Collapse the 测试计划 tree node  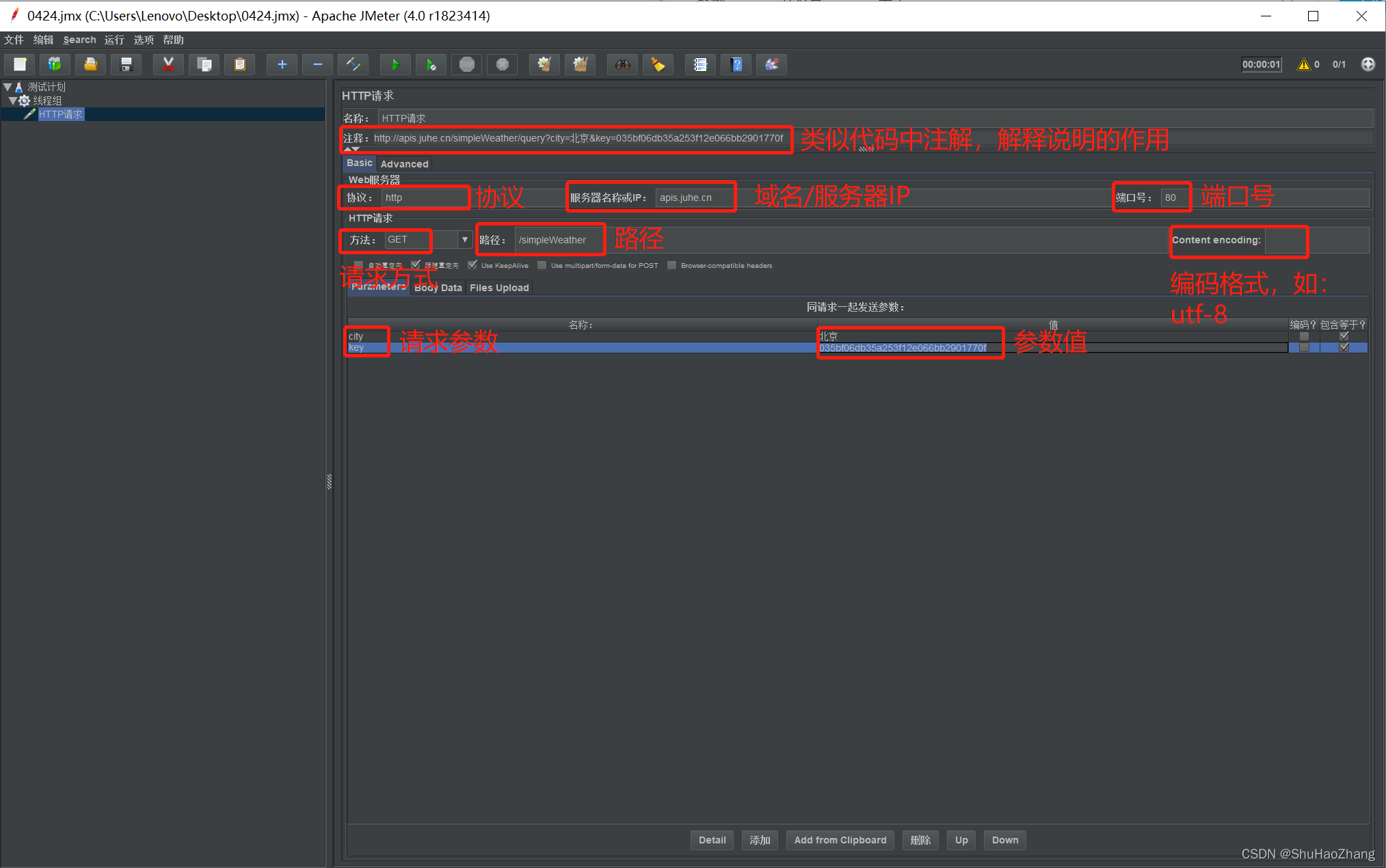click(x=8, y=87)
